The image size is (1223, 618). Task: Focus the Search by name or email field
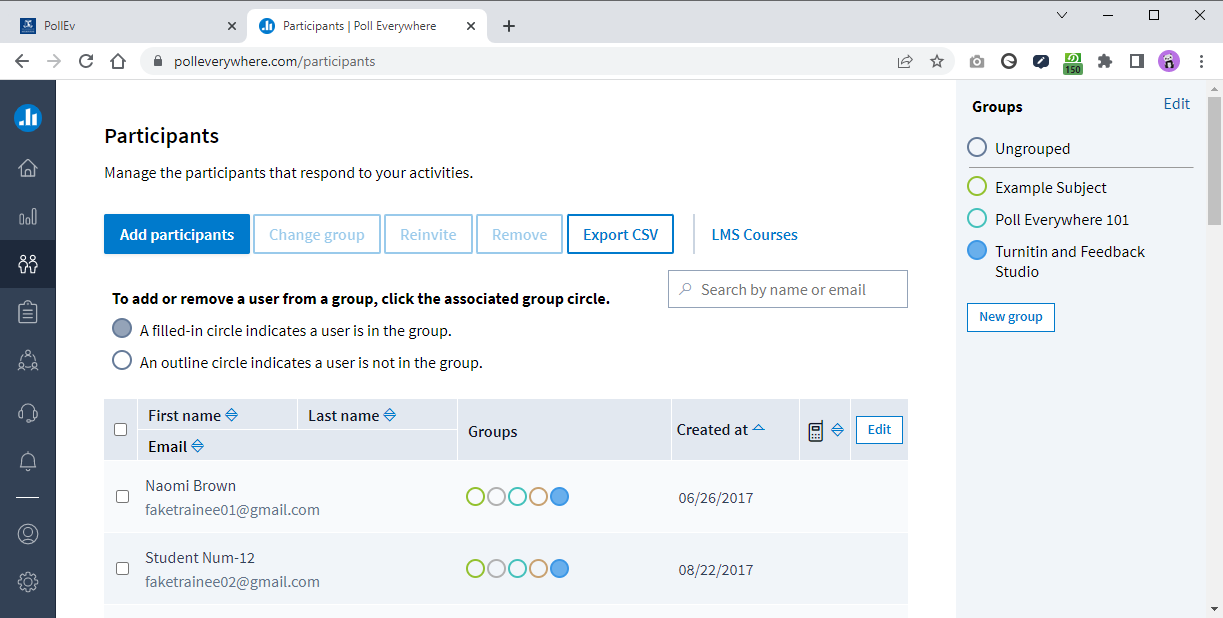click(x=788, y=289)
